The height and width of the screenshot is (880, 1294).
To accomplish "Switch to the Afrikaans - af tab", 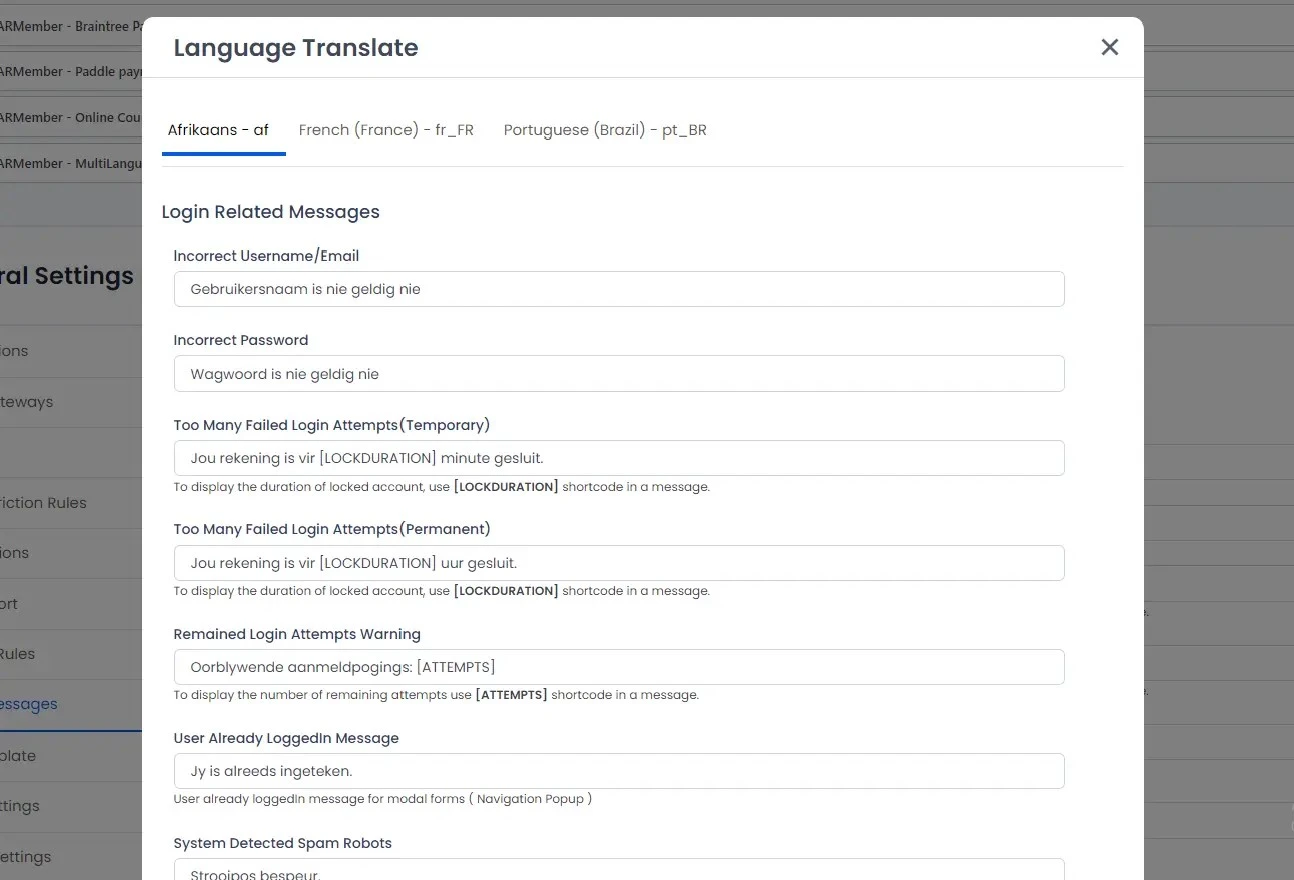I will [x=218, y=130].
